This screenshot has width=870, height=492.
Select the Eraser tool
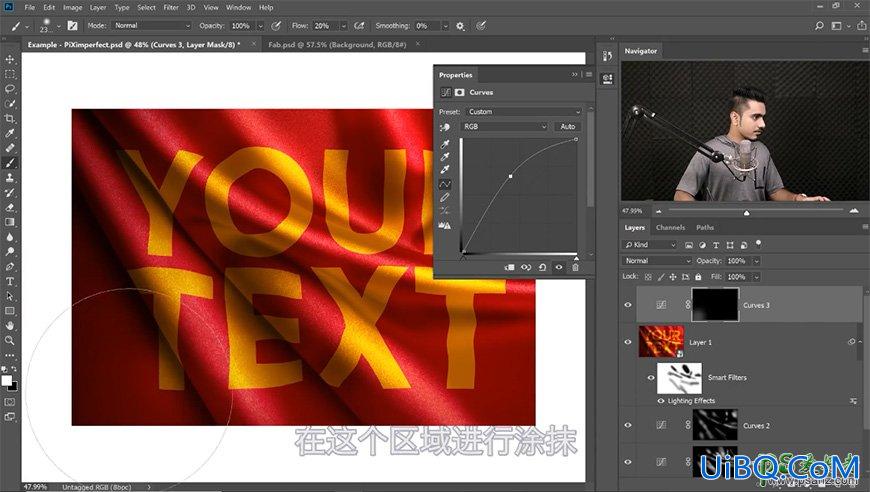pyautogui.click(x=9, y=207)
